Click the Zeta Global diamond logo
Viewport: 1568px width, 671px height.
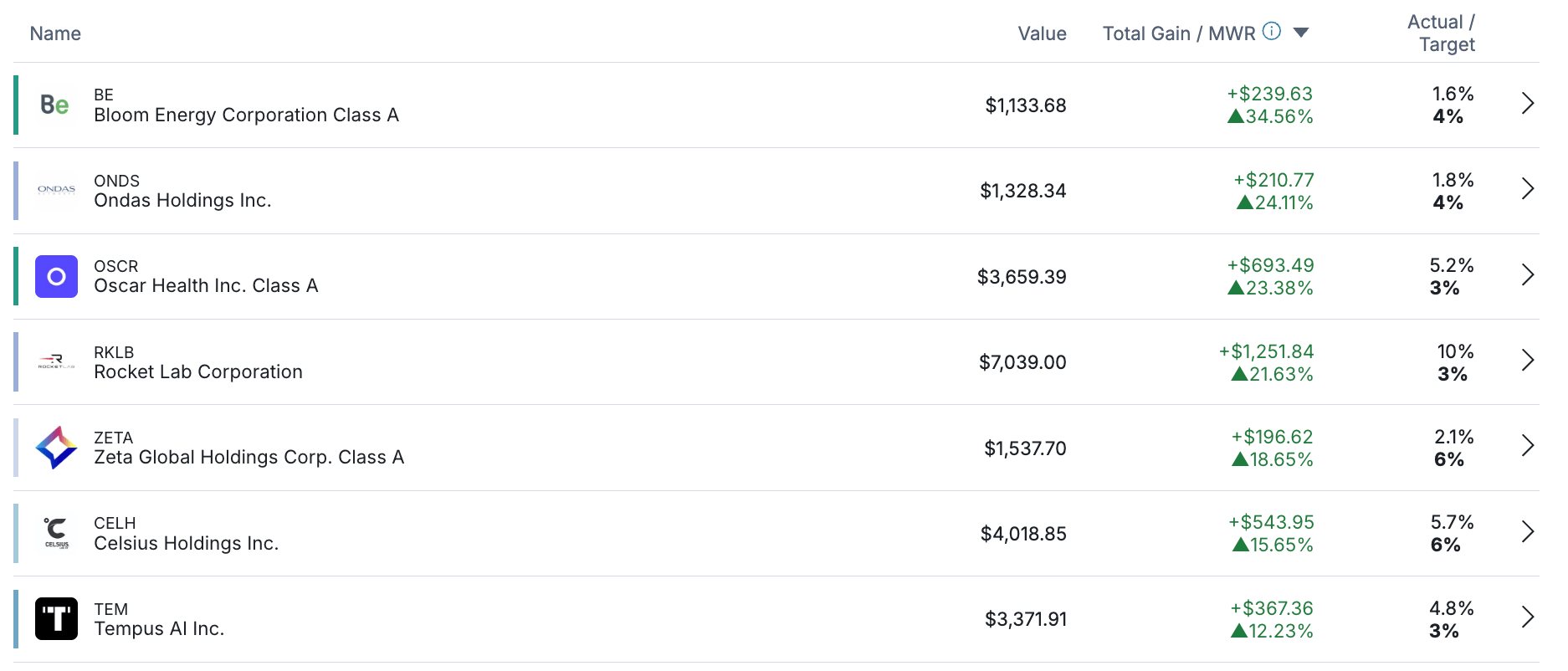coord(56,448)
